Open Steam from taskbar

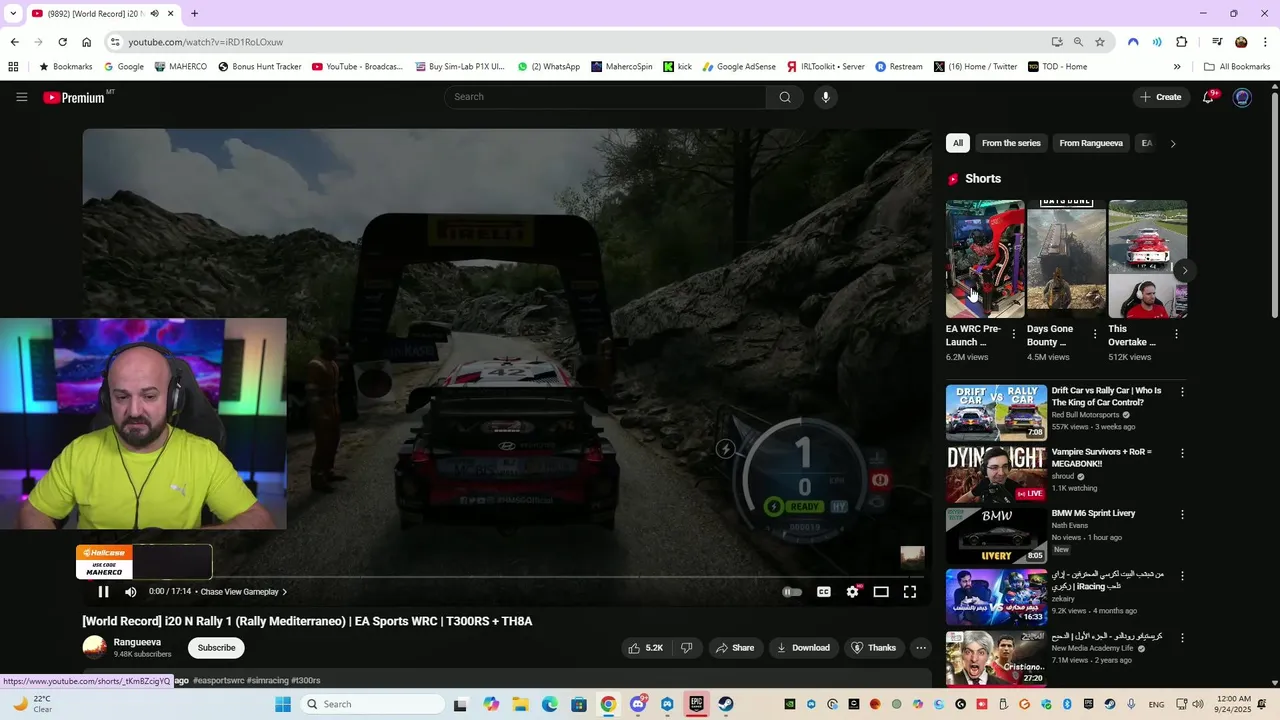[x=726, y=704]
